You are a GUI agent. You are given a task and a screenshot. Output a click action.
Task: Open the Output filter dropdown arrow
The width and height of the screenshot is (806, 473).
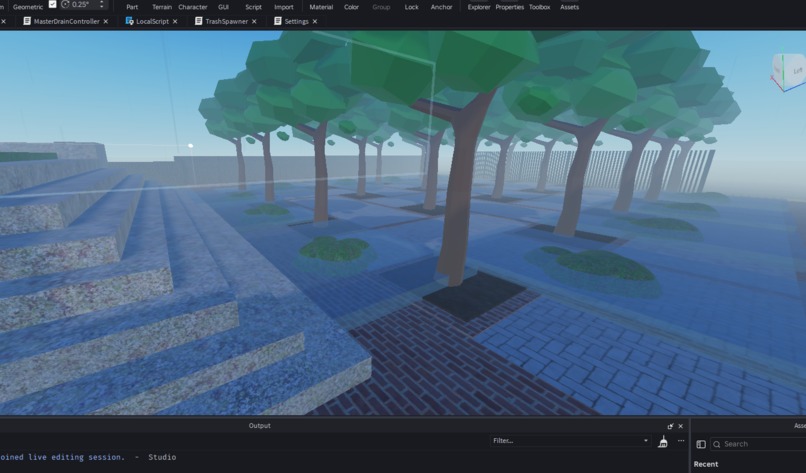646,441
